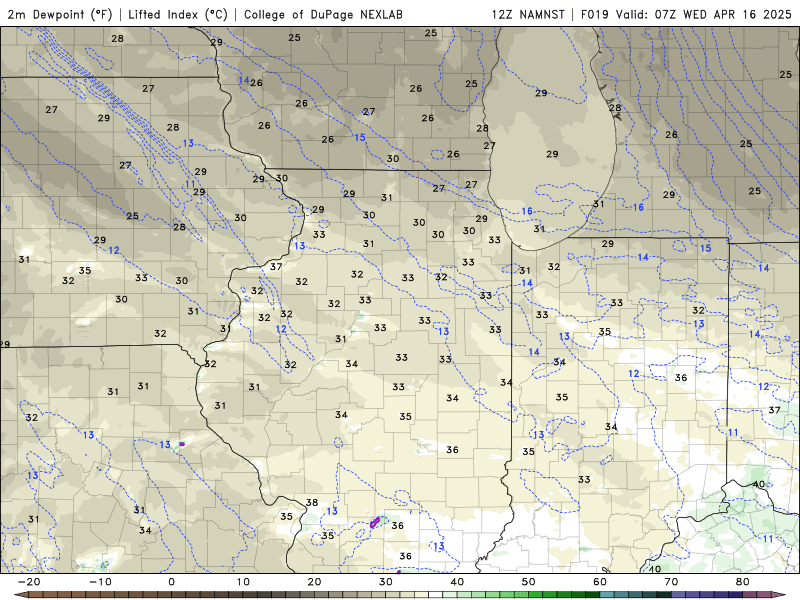The height and width of the screenshot is (600, 800).
Task: Click the "12Z NAMNST" model run label
Action: coord(528,14)
